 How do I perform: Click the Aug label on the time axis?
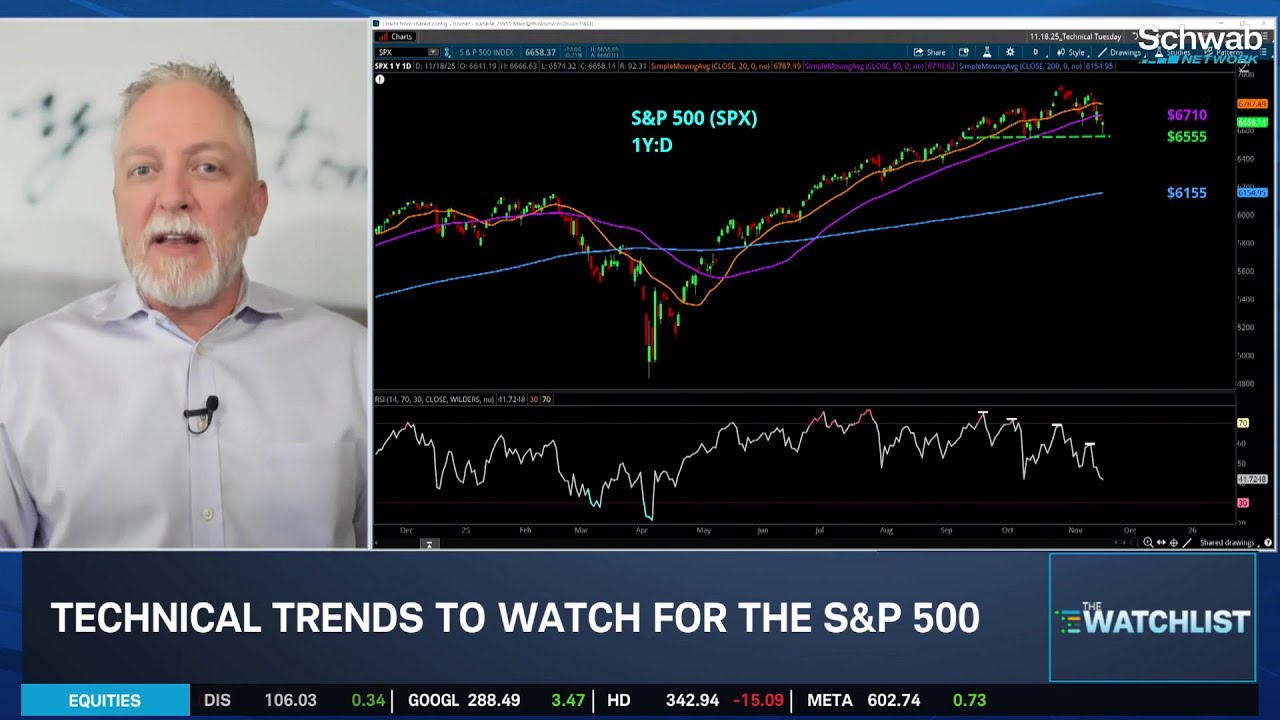coord(886,530)
